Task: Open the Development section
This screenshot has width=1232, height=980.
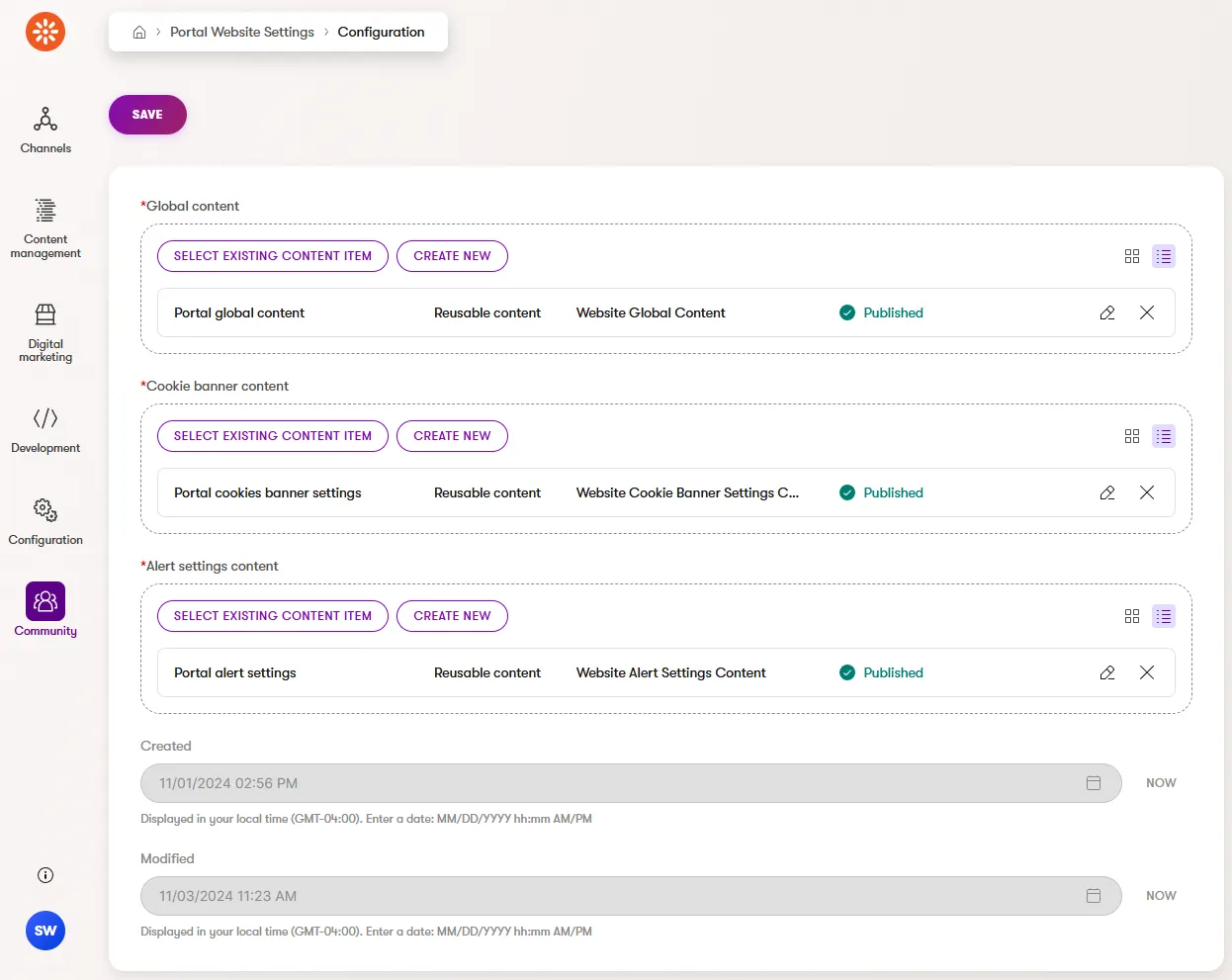Action: point(45,430)
